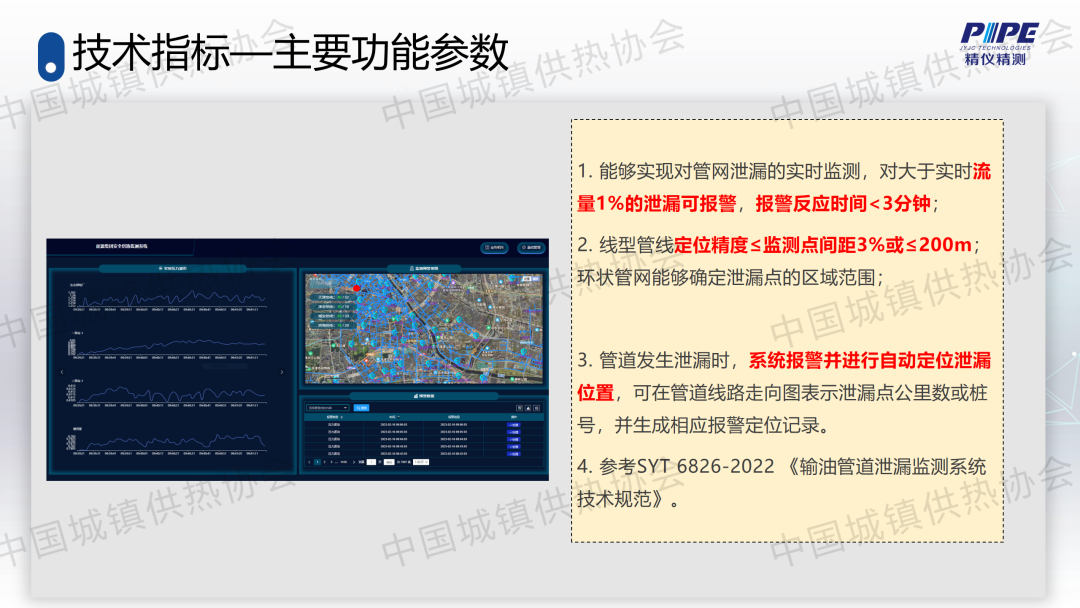The height and width of the screenshot is (608, 1080).
Task: Click the rightmost table tool icon above the table
Action: point(538,408)
